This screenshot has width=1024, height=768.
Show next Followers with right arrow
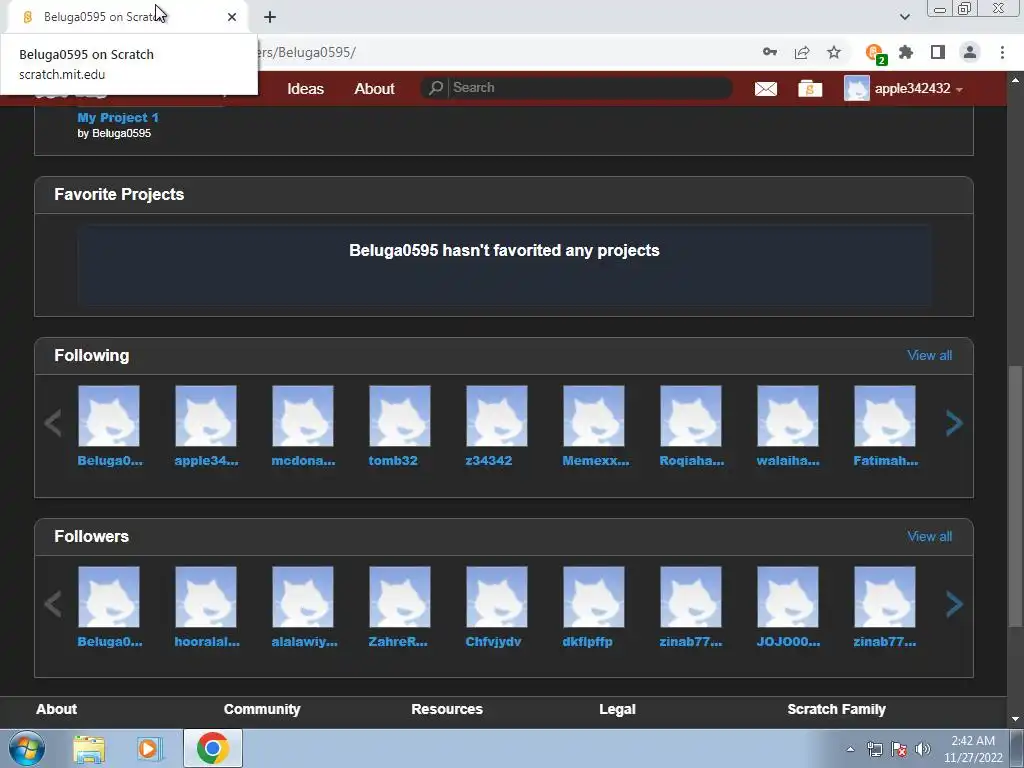954,604
